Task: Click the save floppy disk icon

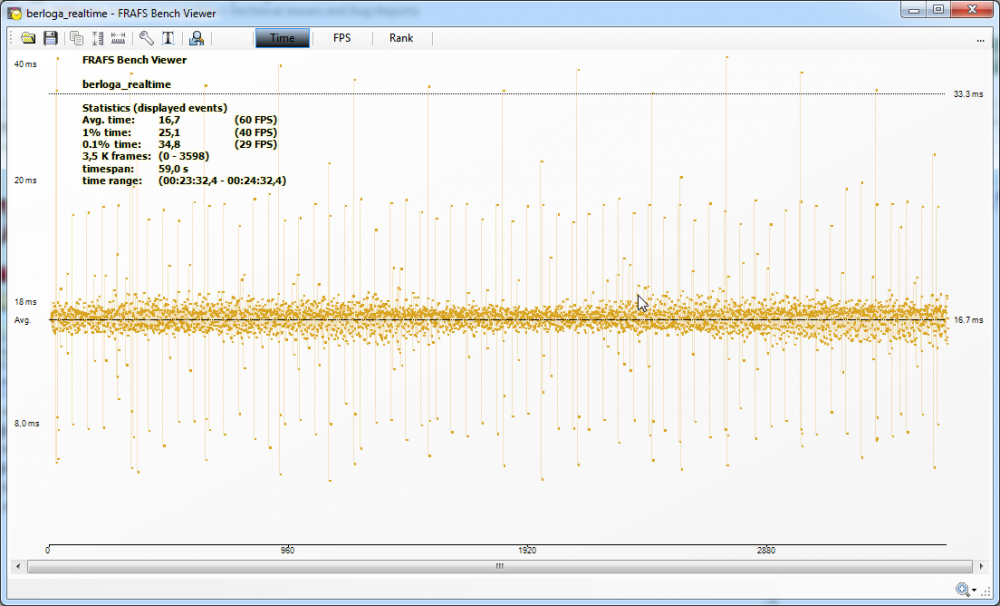Action: point(50,38)
